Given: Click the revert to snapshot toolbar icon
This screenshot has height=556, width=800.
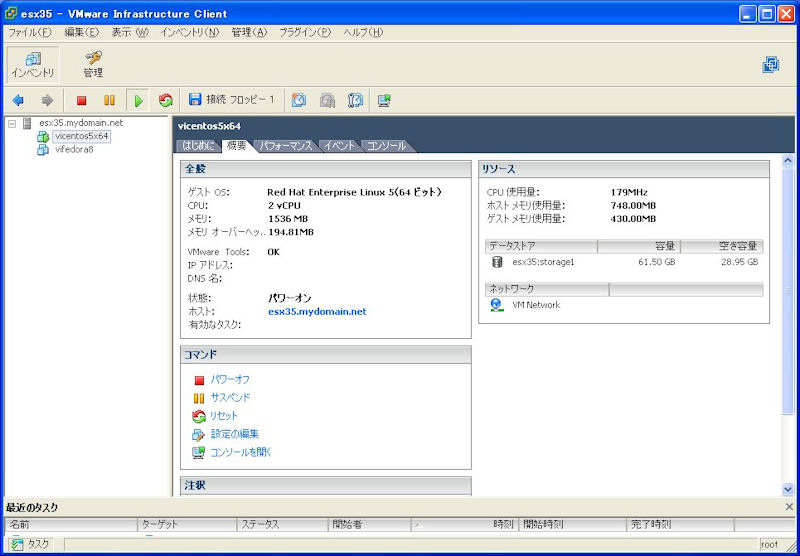Looking at the screenshot, I should click(327, 100).
